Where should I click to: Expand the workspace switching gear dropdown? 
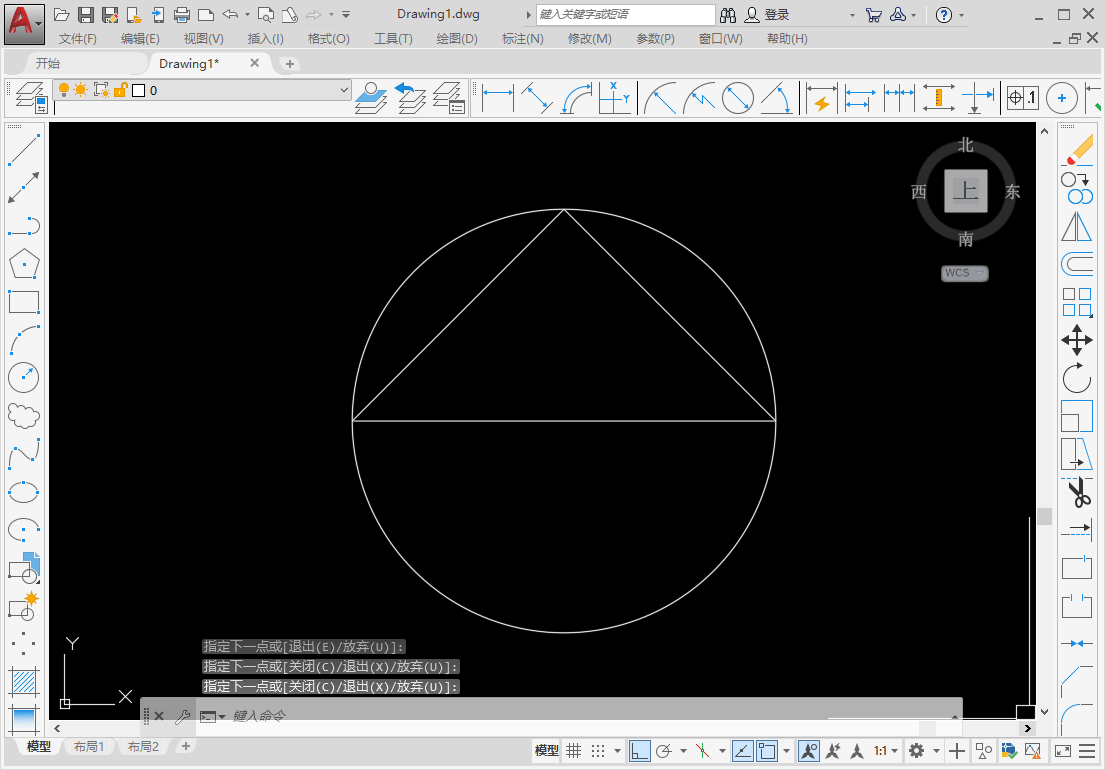pyautogui.click(x=937, y=751)
